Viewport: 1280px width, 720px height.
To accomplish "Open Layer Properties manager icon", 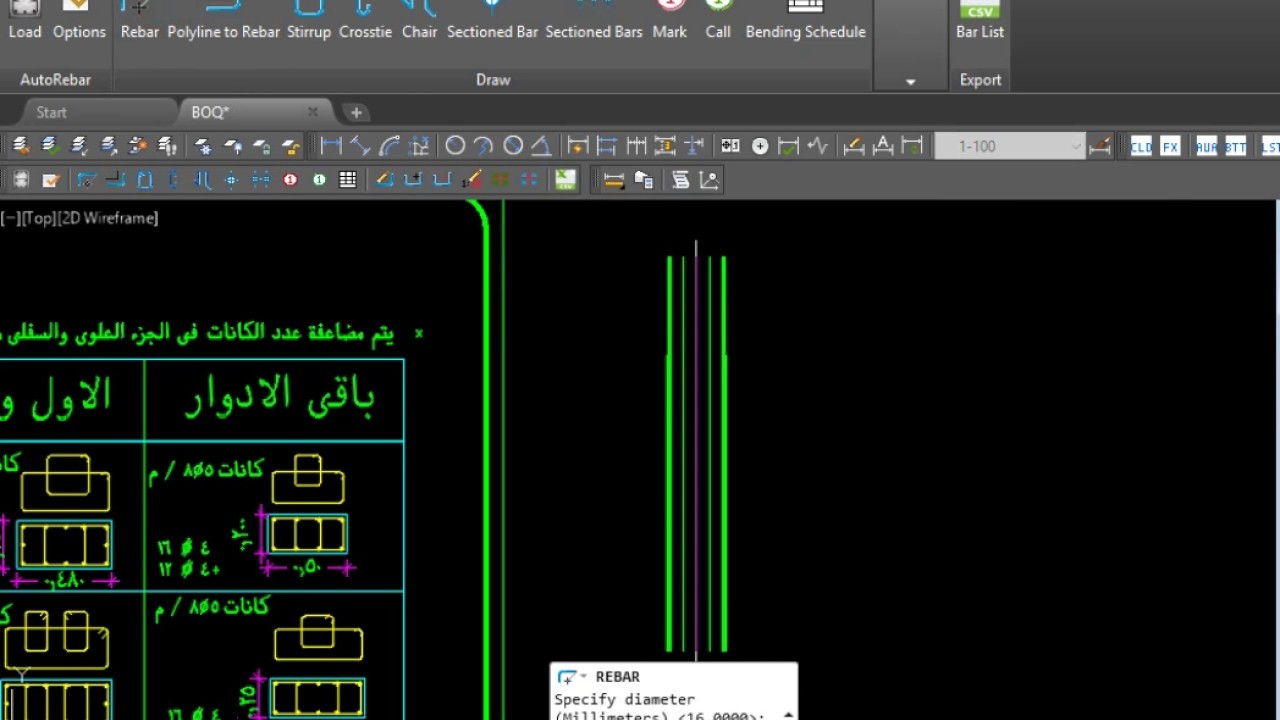I will [x=21, y=146].
